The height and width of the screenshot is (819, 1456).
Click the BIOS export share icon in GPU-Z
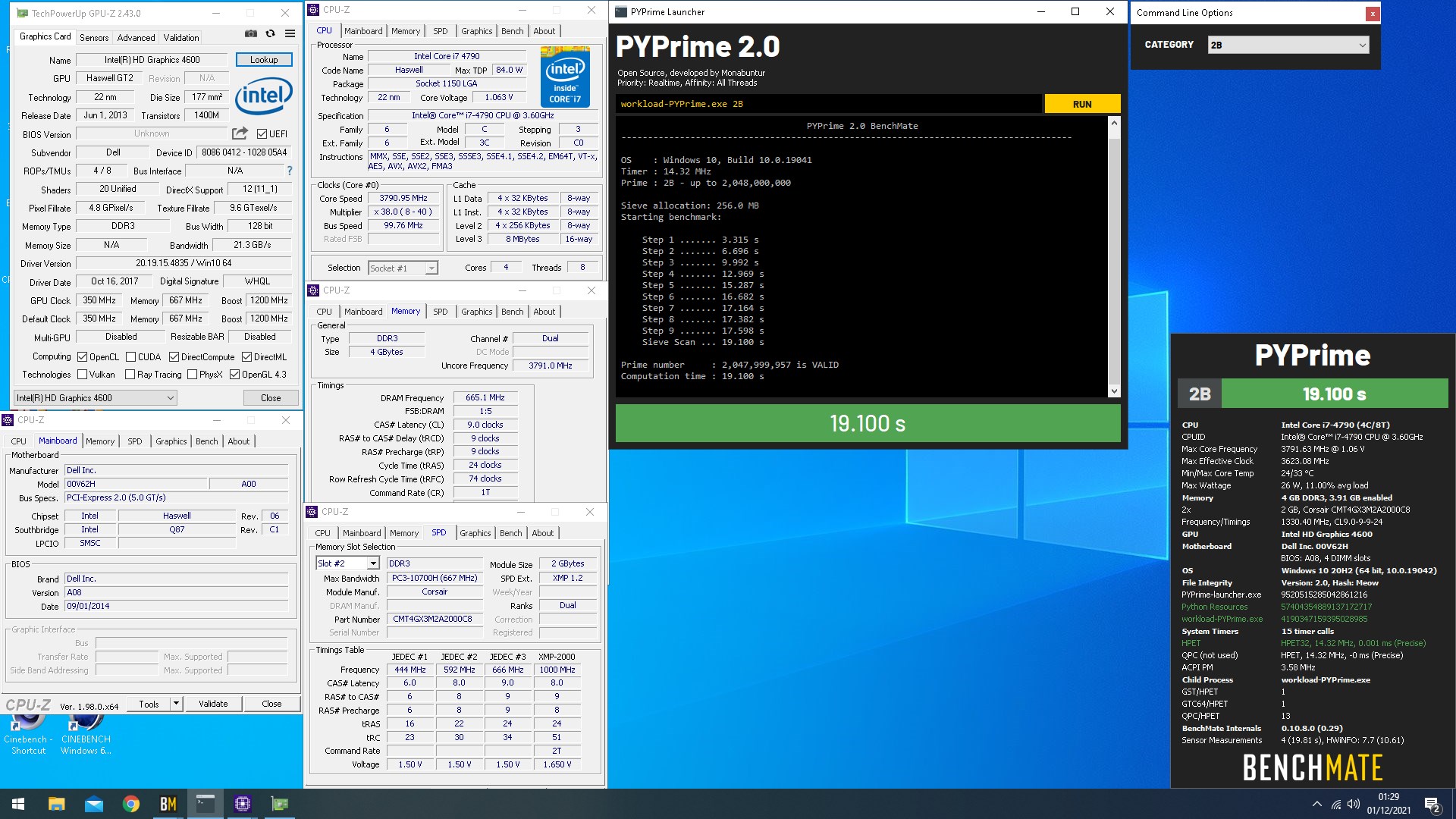[240, 133]
